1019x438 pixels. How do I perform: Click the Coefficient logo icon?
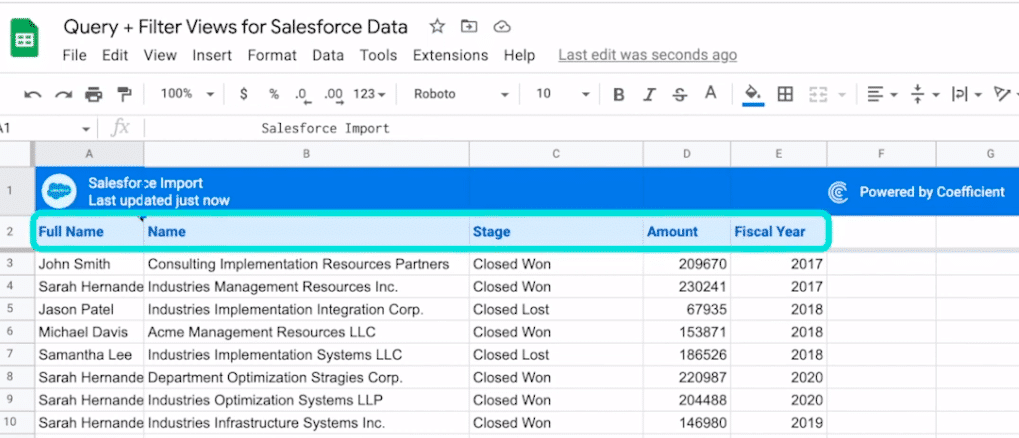coord(838,192)
